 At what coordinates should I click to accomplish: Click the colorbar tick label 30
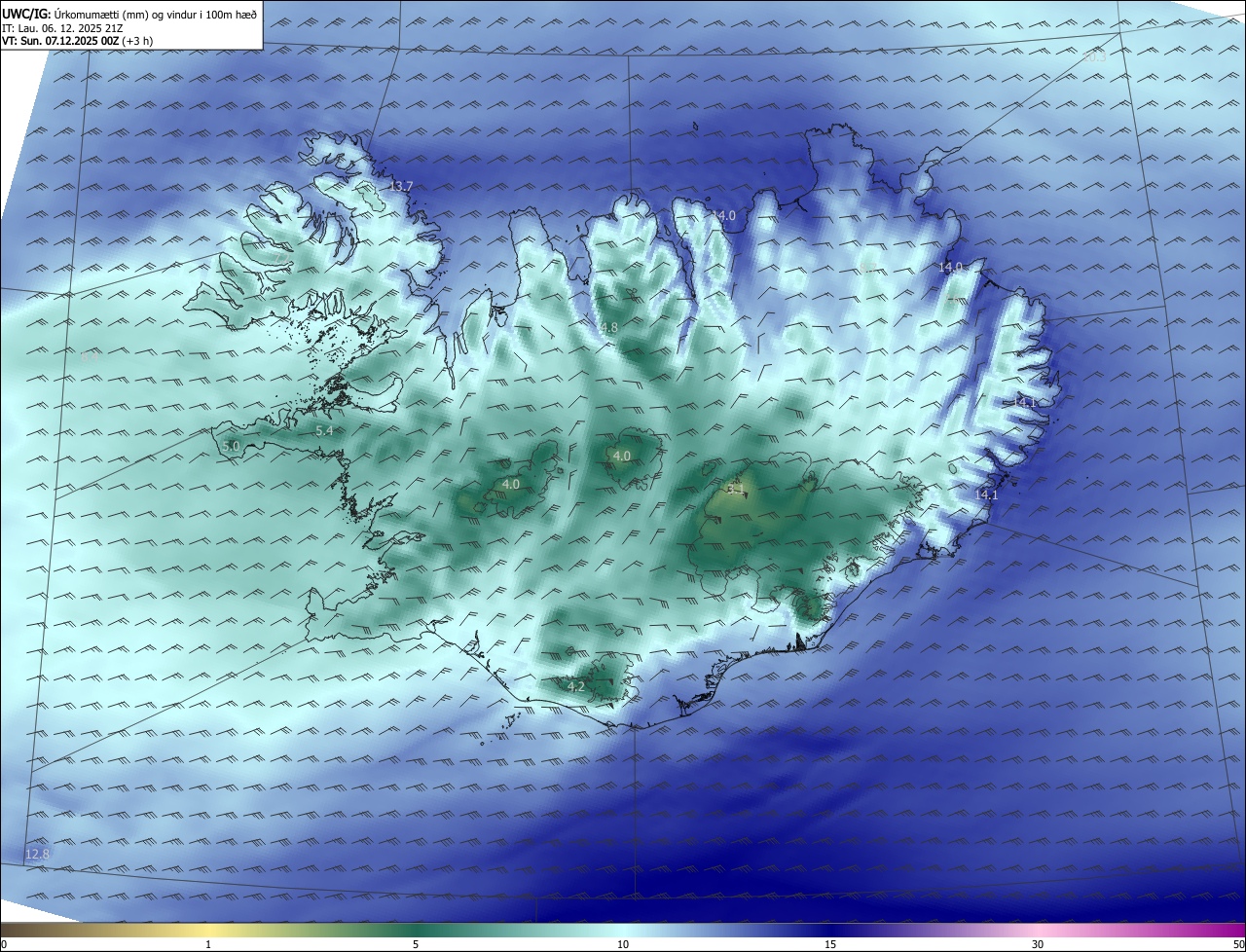1038,944
